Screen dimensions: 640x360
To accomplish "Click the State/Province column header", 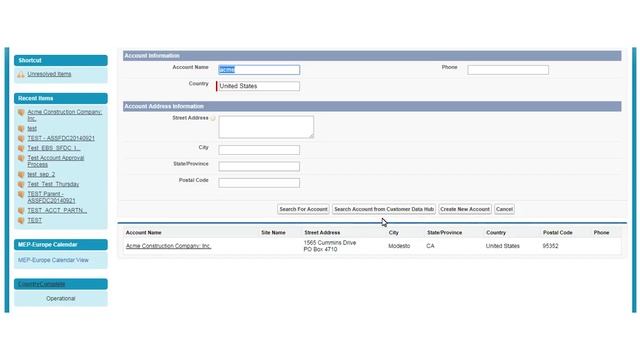I will click(444, 233).
